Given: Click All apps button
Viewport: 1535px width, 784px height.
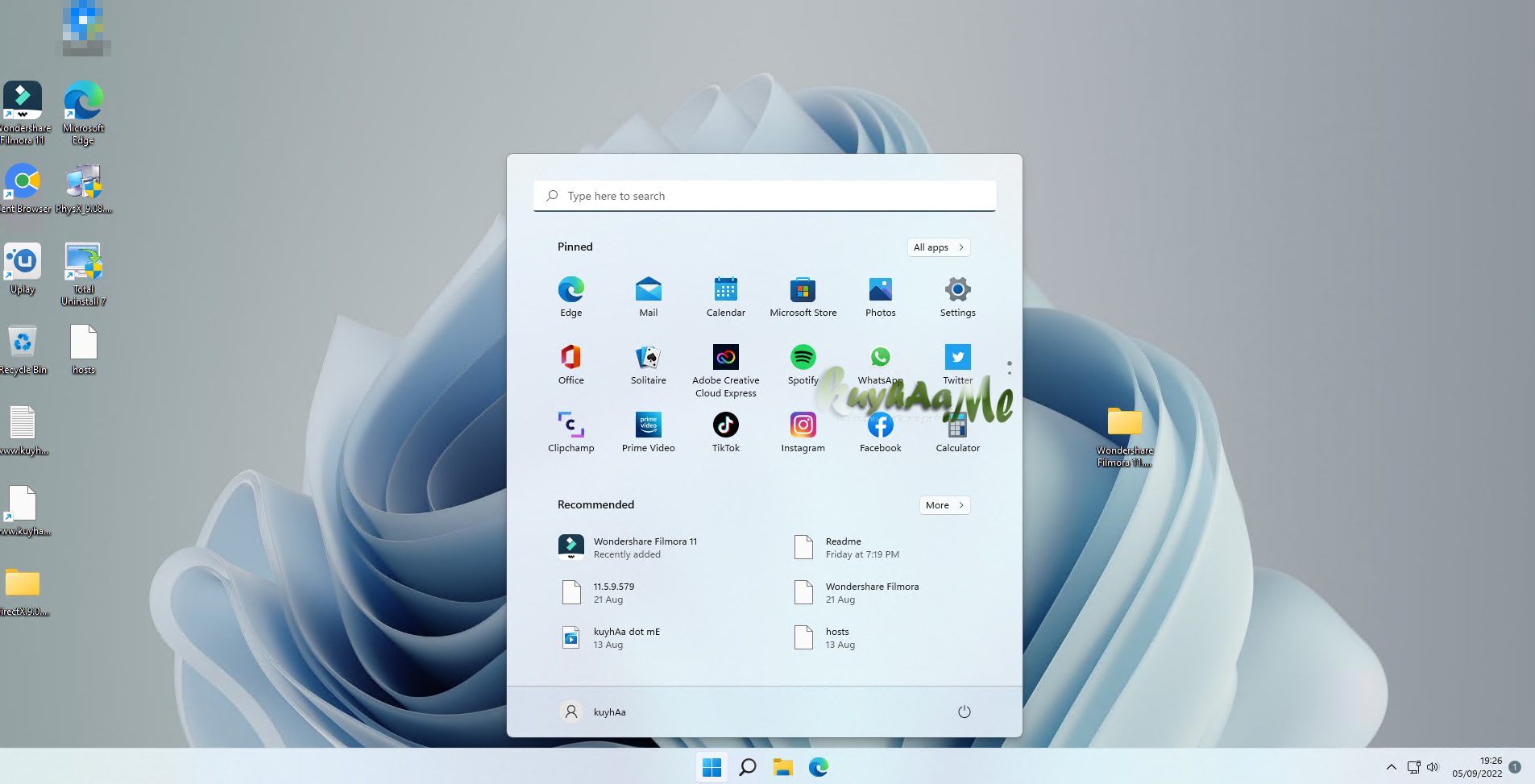Looking at the screenshot, I should (938, 247).
